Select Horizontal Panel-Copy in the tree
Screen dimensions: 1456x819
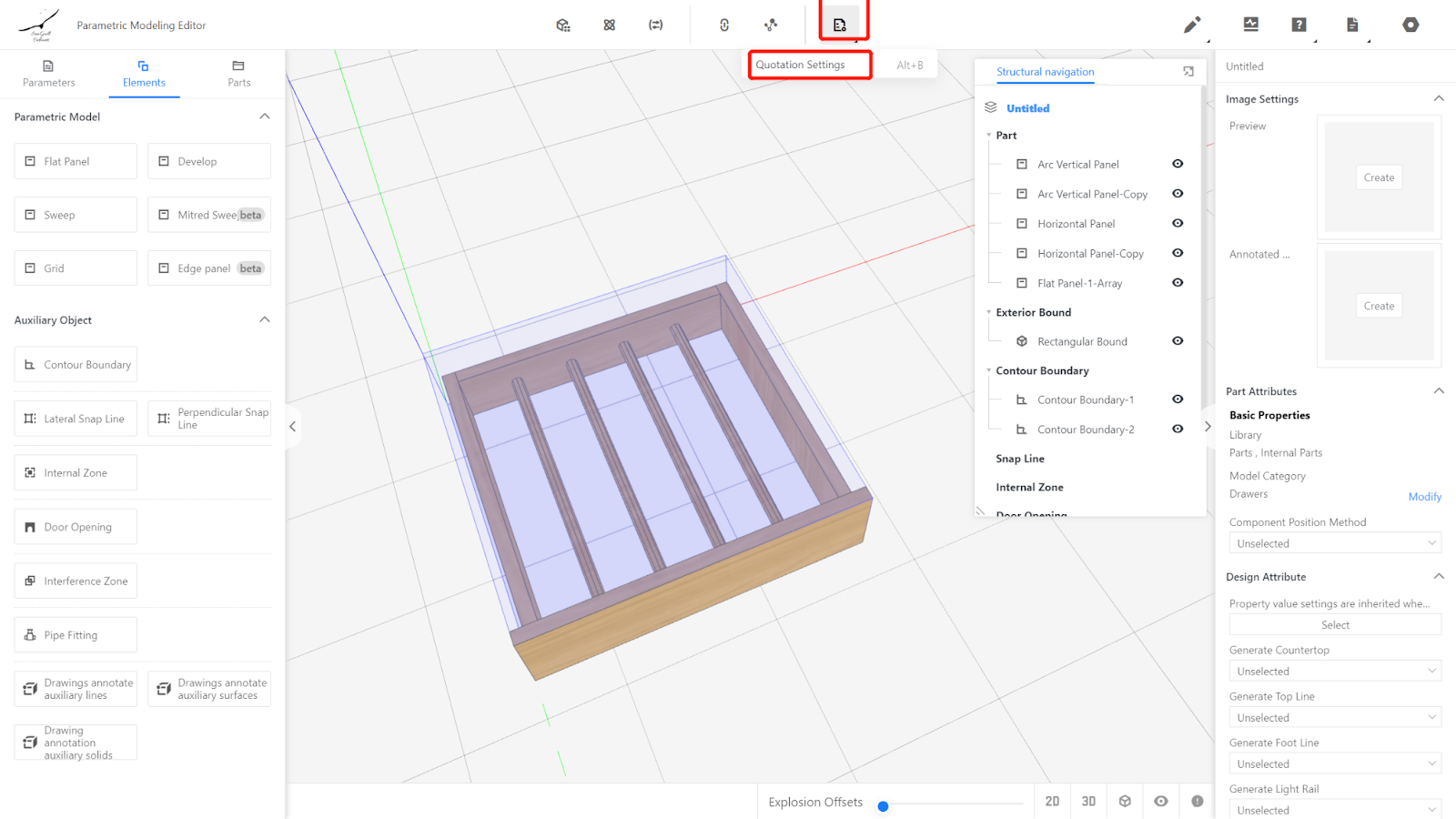1090,253
